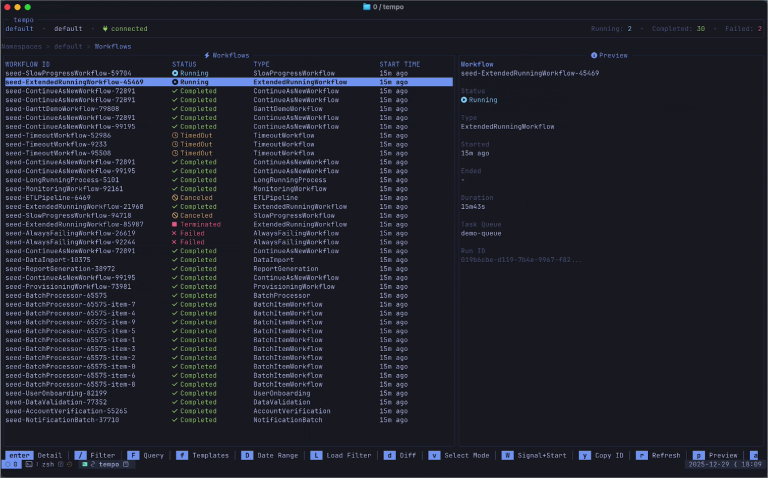Select row seed-BatchProcessor-65575-item-9

[x=229, y=322]
